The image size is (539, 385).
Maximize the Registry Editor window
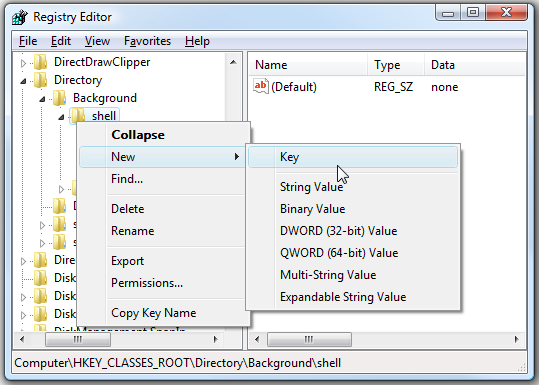473,13
